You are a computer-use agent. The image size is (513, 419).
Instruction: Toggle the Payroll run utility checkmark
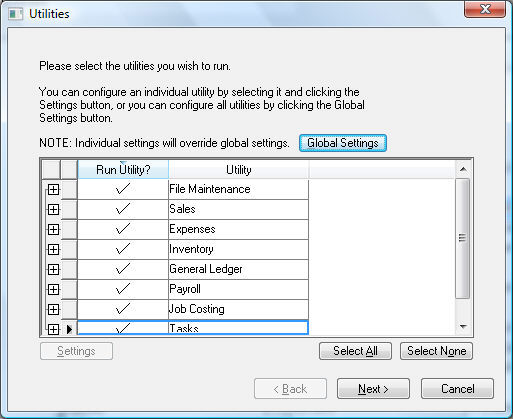pyautogui.click(x=123, y=289)
